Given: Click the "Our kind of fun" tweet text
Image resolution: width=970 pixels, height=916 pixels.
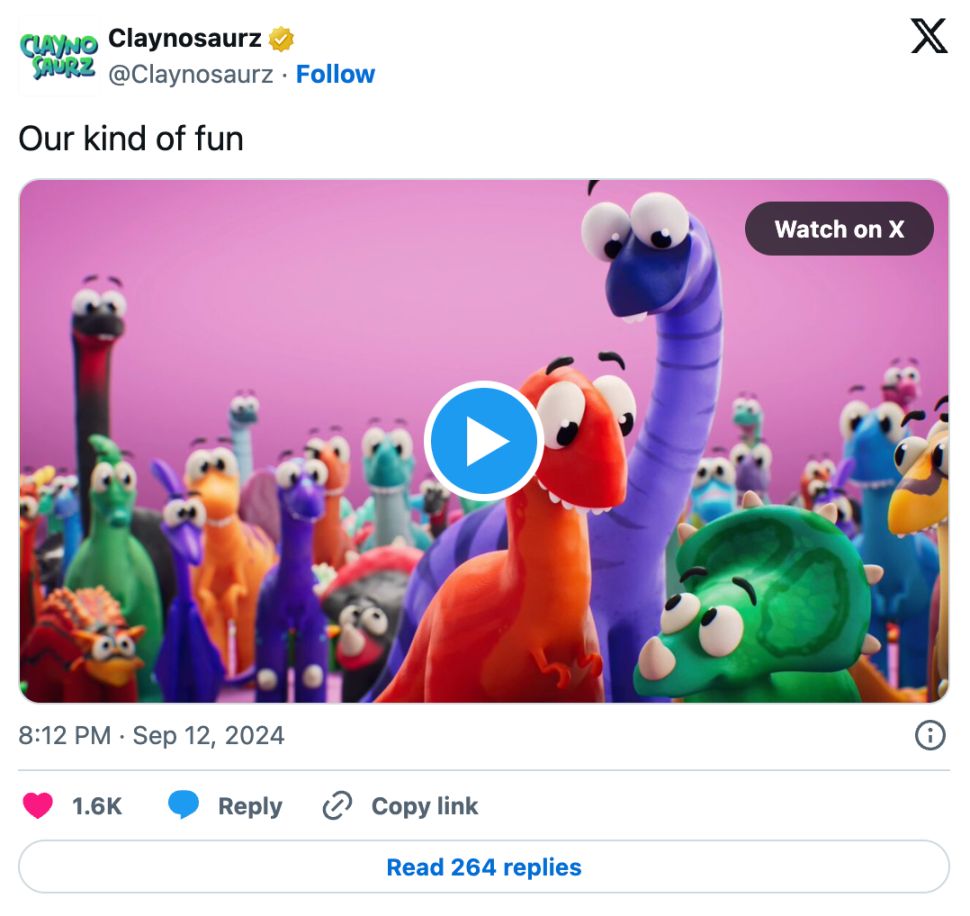Looking at the screenshot, I should tap(131, 138).
